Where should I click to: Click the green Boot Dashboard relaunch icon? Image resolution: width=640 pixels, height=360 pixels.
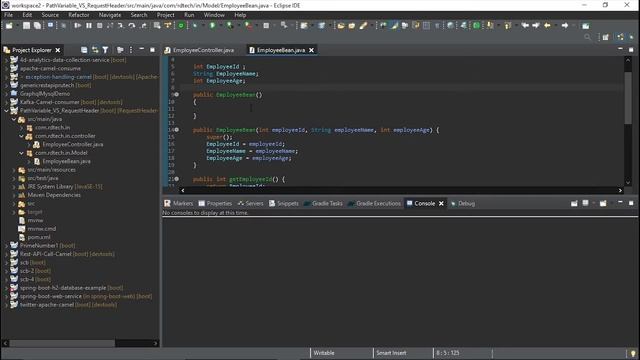(x=181, y=26)
